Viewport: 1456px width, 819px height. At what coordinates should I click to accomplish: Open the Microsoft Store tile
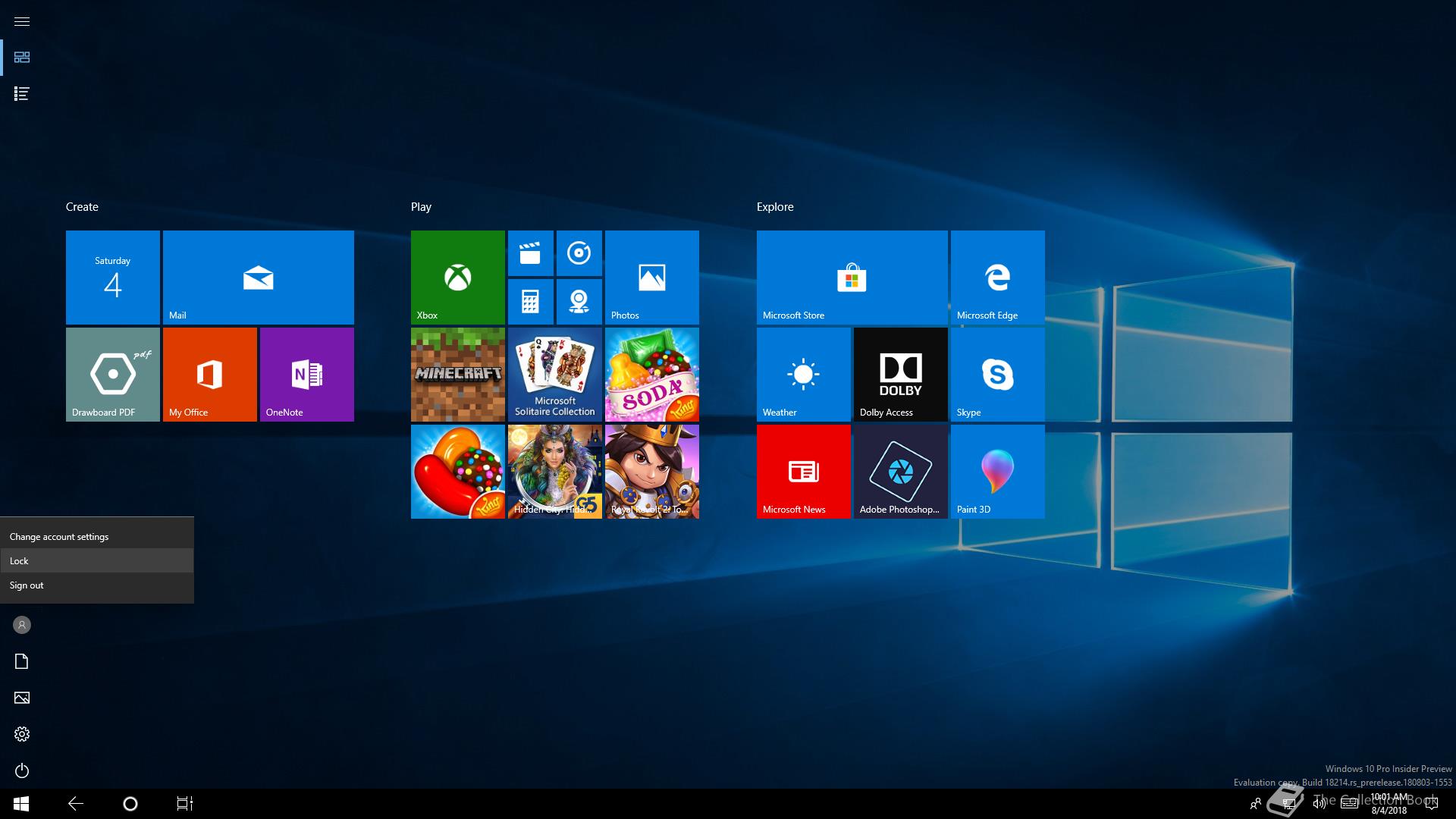pos(852,278)
